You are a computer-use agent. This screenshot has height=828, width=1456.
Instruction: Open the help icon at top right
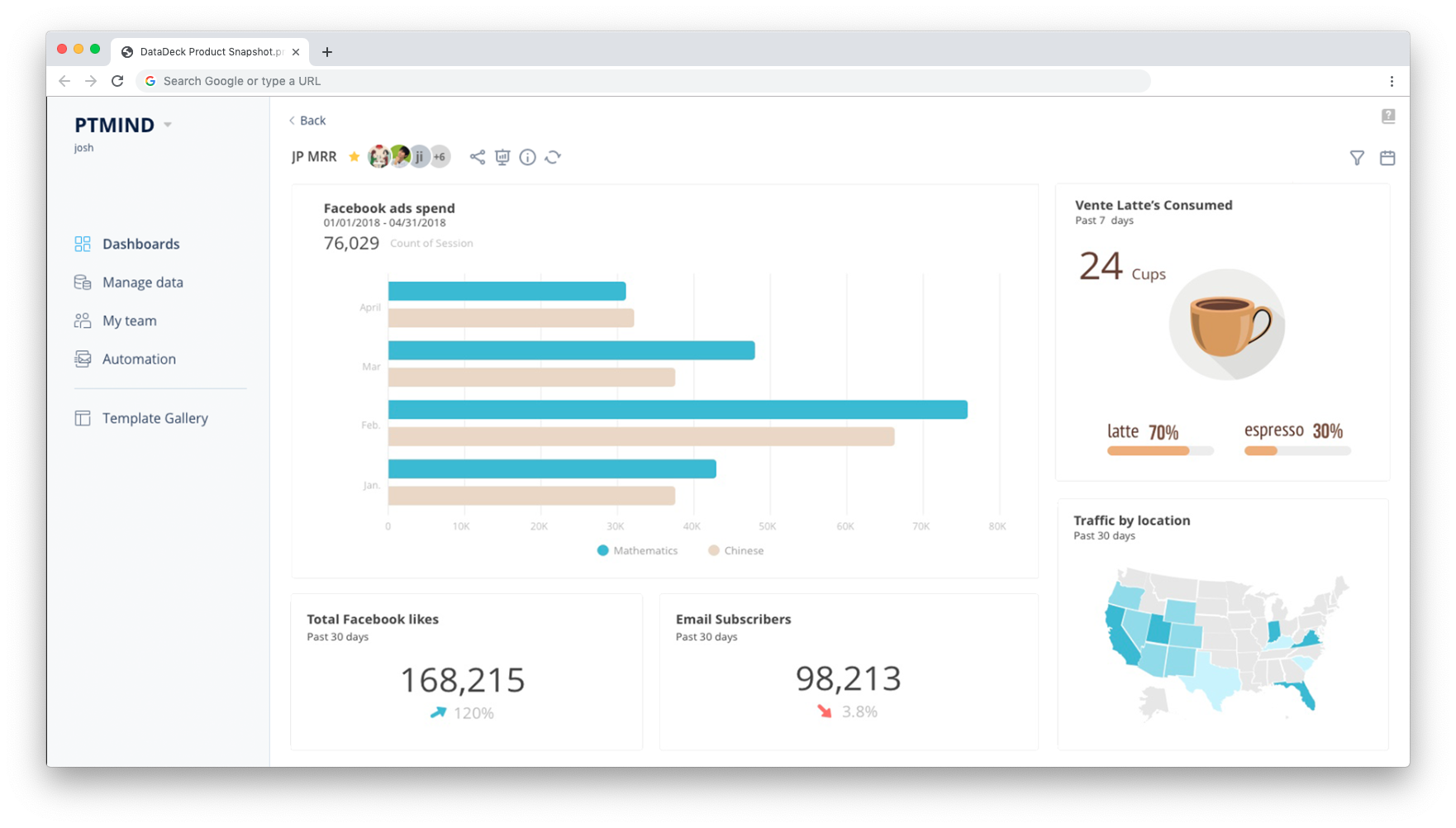pos(1388,116)
